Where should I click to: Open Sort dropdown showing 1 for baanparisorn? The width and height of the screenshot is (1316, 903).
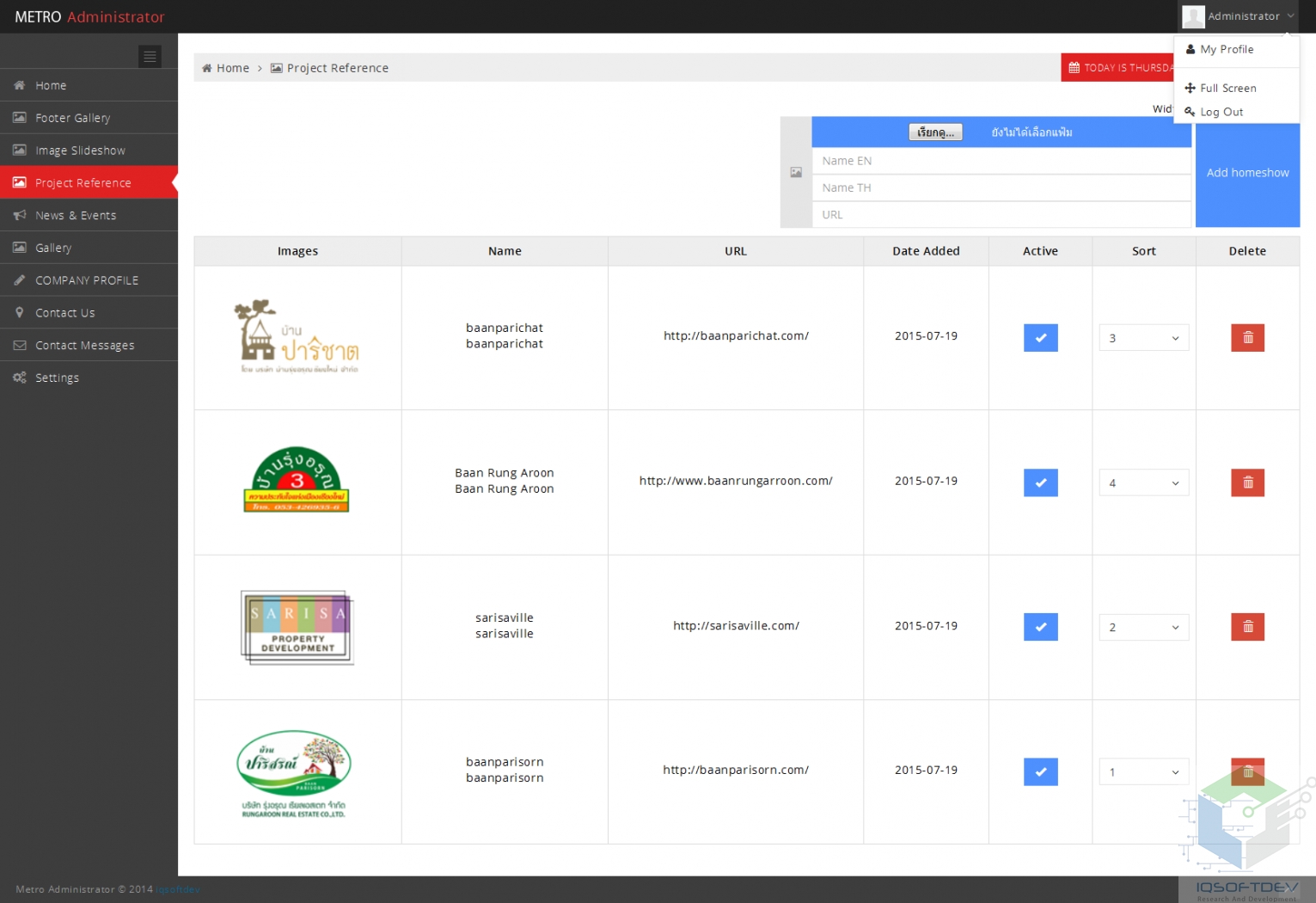coord(1144,771)
